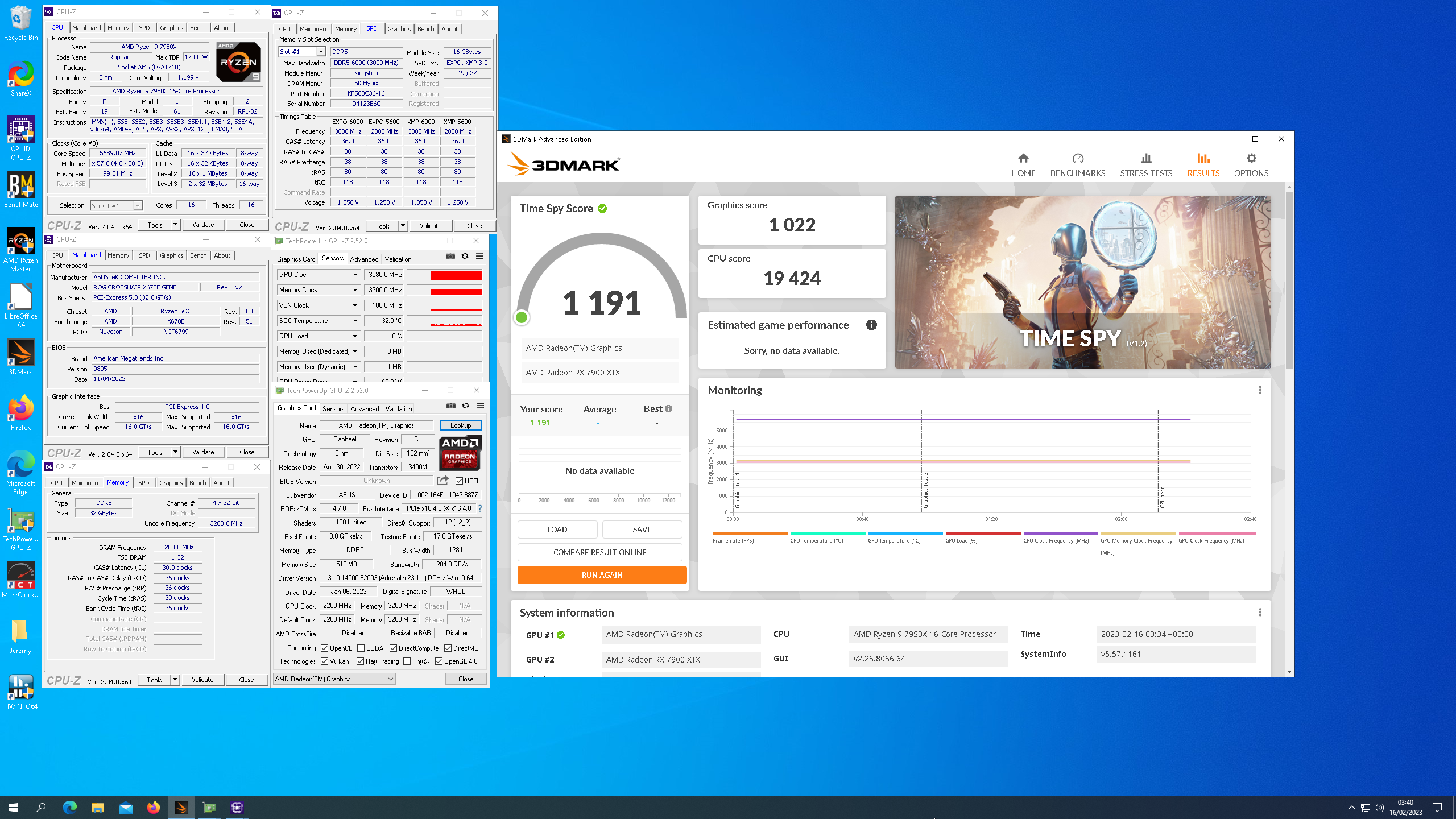Image resolution: width=1456 pixels, height=819 pixels.
Task: Click the GPU-Z Sensors screenshot camera icon
Action: tap(450, 256)
